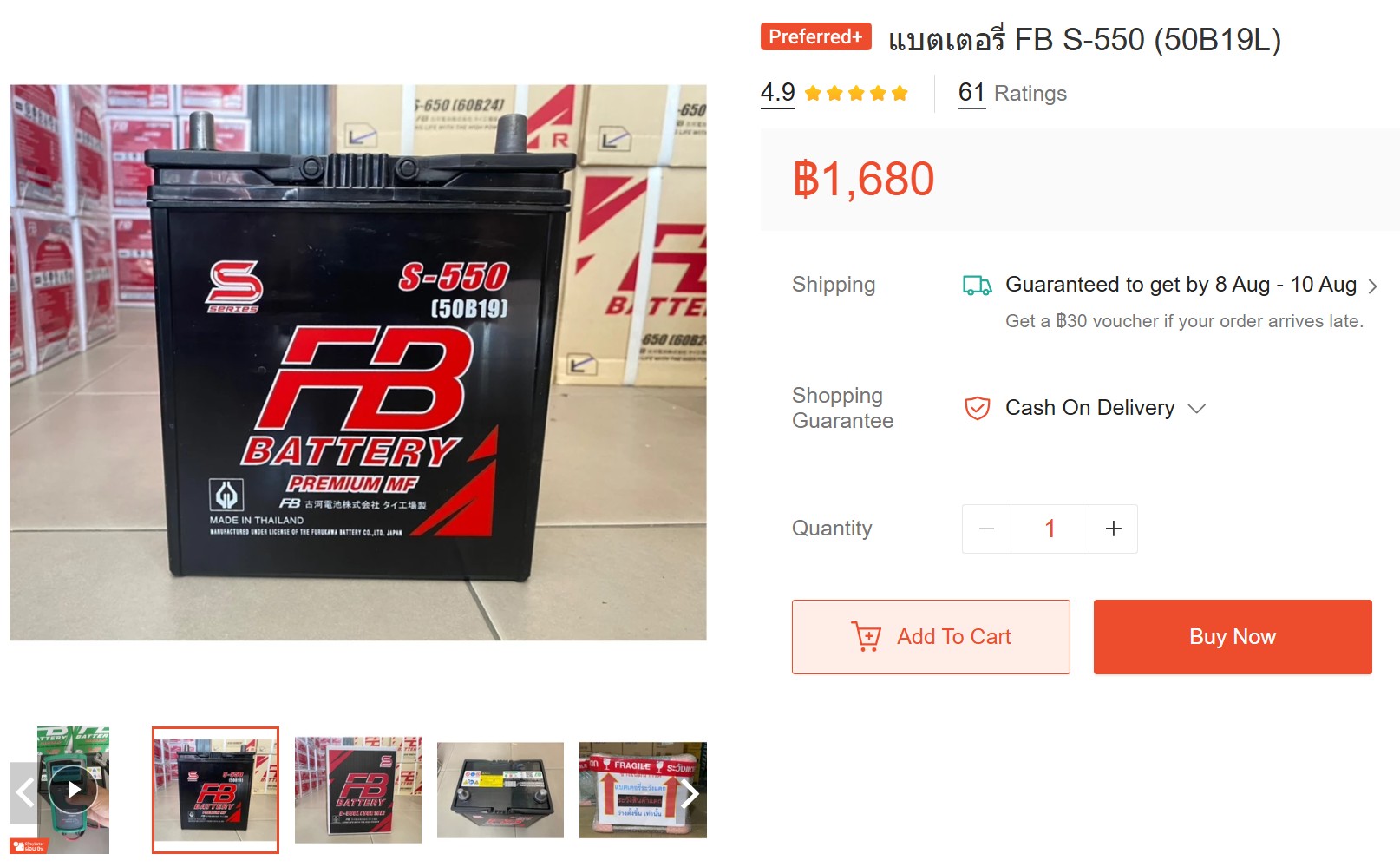Screen dimensions: 1400x867
Task: Click the shield guarantee icon
Action: point(978,408)
